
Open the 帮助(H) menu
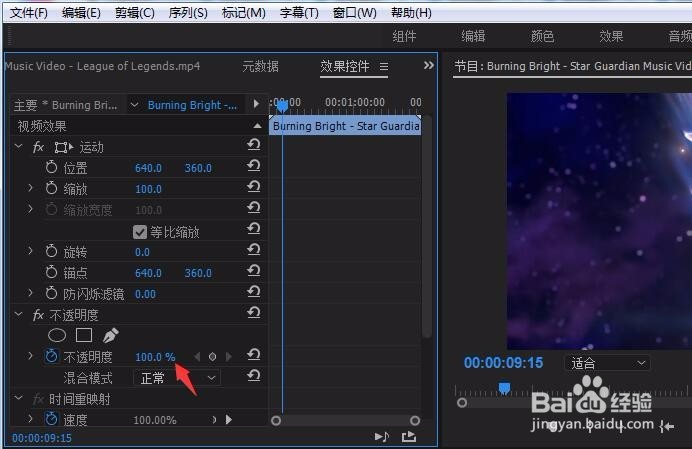(411, 13)
